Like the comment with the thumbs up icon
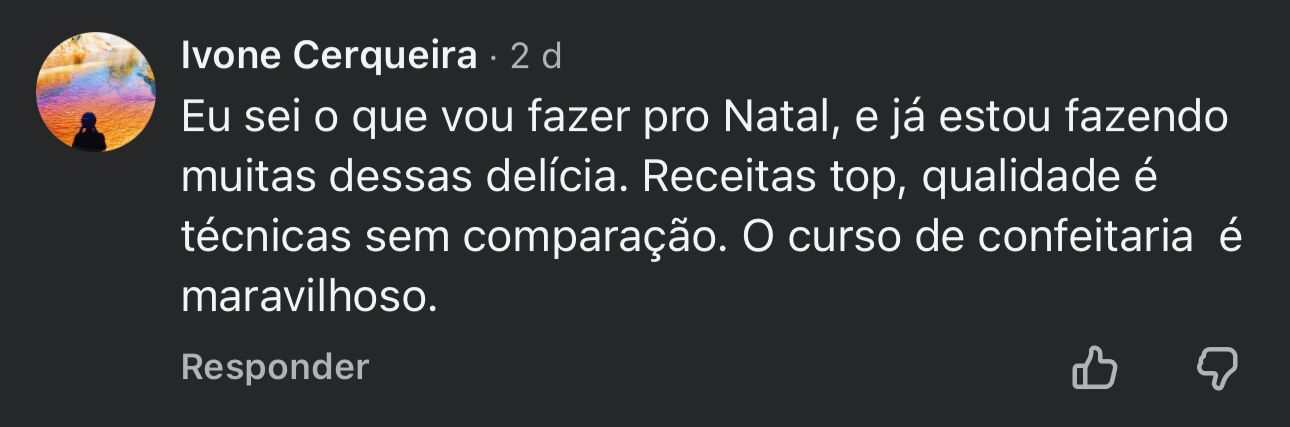 click(x=1094, y=368)
